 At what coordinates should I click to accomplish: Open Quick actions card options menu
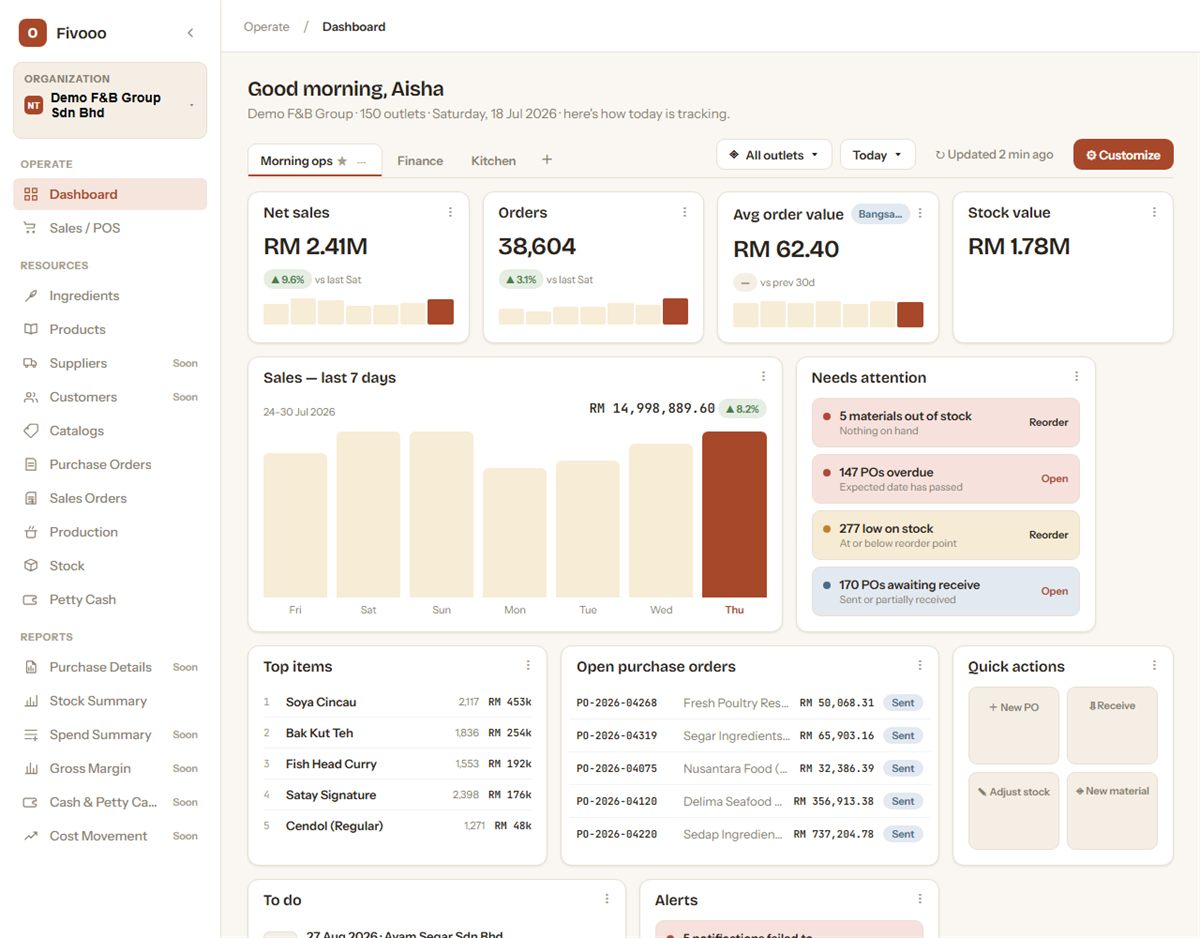(x=1154, y=666)
